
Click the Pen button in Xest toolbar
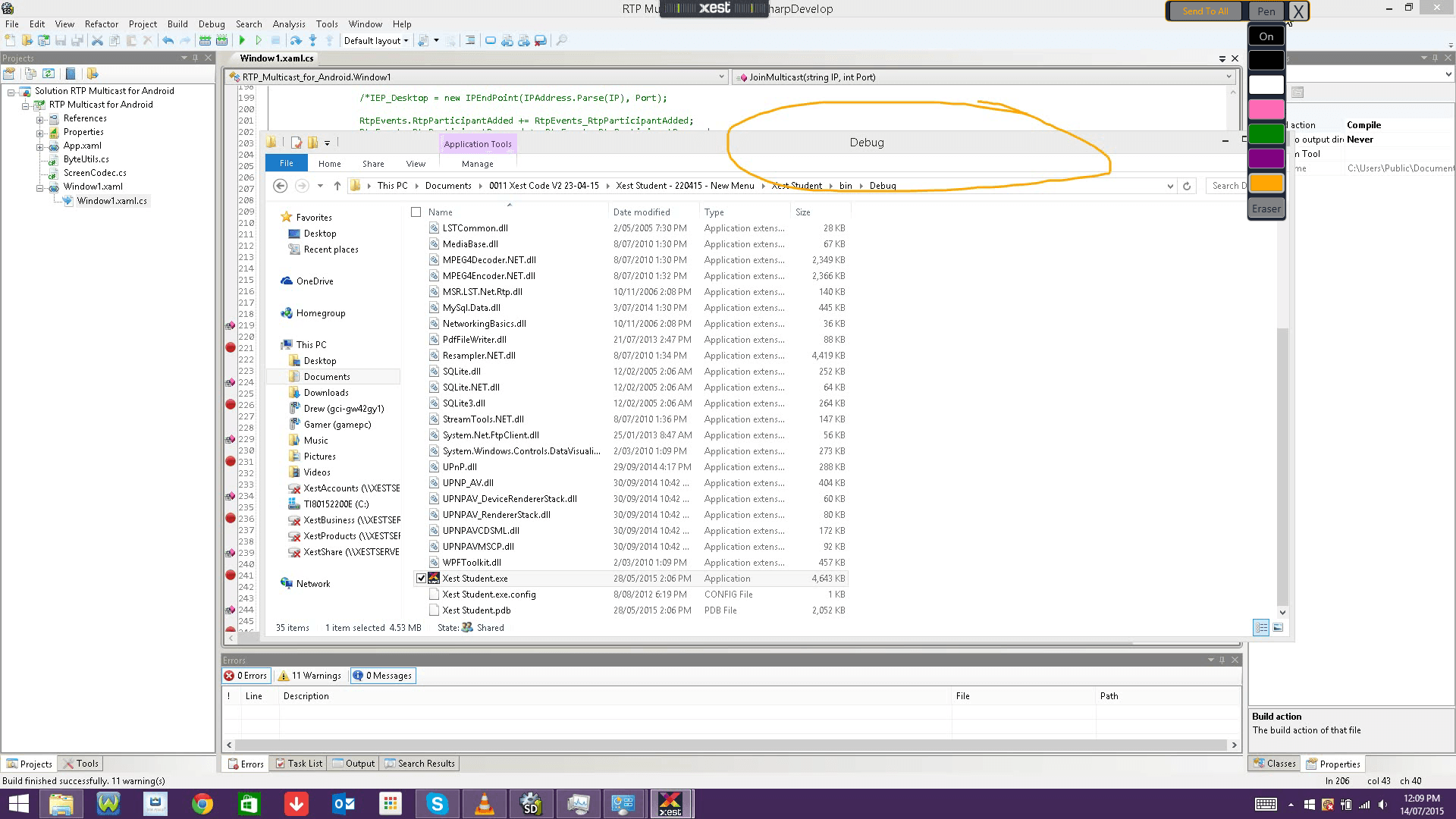1266,11
